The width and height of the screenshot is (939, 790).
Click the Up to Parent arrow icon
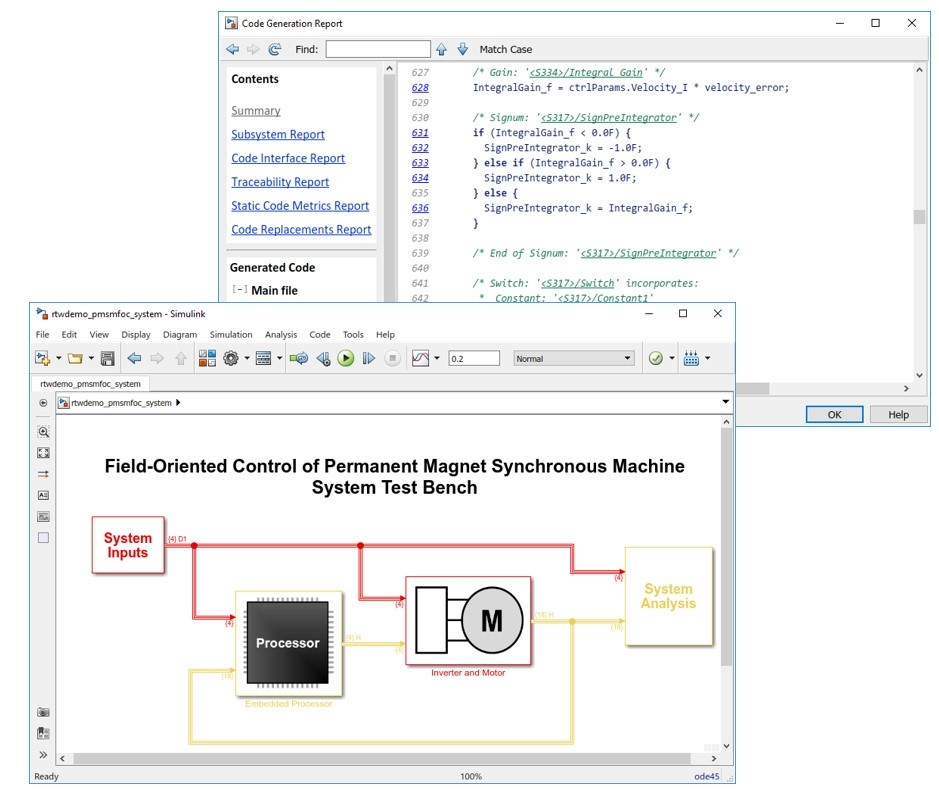pos(180,358)
